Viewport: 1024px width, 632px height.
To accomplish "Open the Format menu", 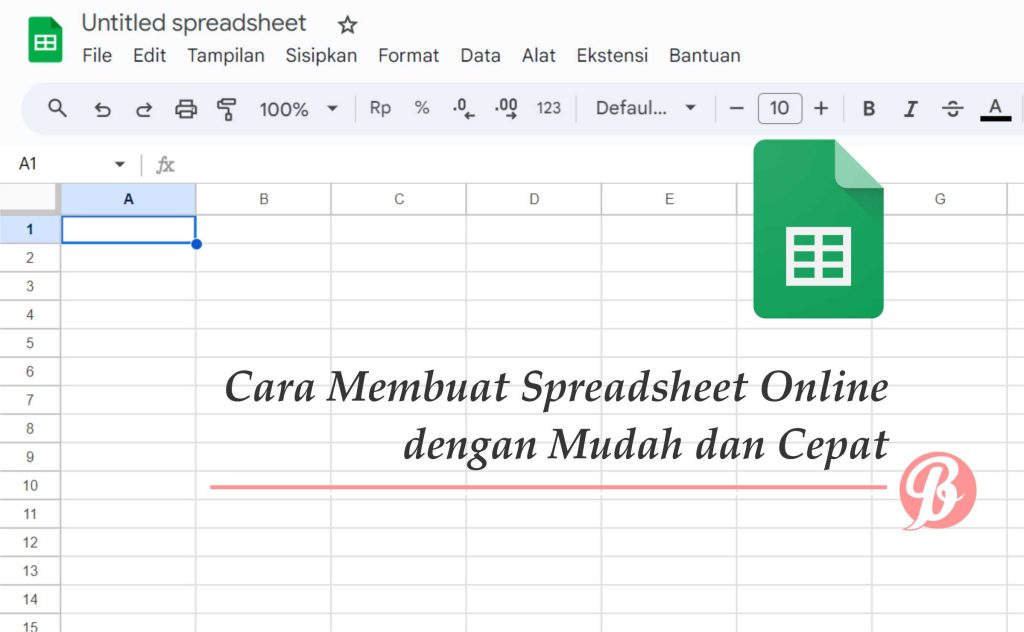I will point(408,56).
